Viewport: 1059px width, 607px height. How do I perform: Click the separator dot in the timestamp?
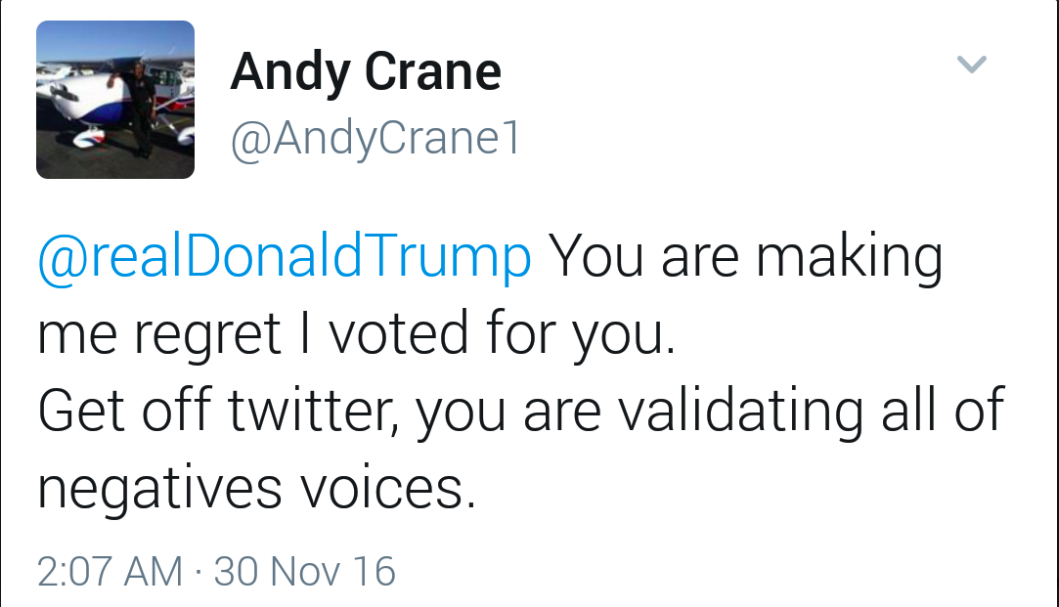coord(198,572)
